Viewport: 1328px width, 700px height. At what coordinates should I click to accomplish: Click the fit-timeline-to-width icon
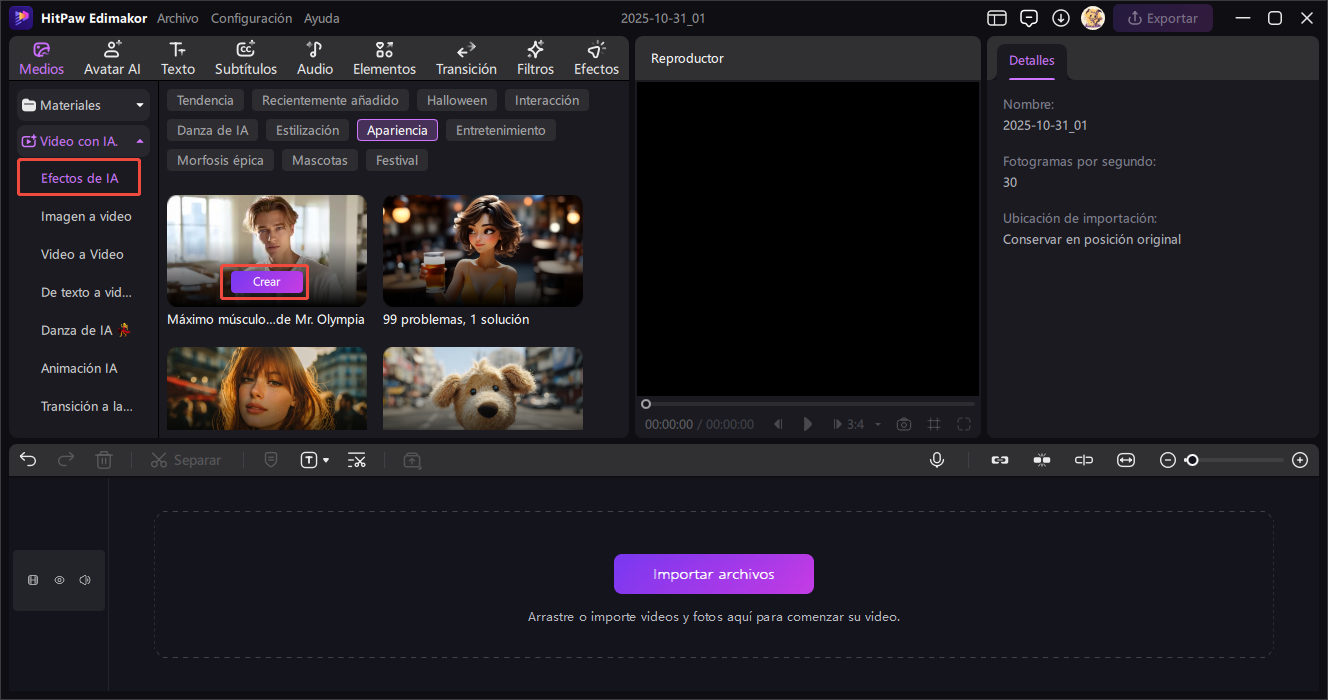coord(1126,460)
